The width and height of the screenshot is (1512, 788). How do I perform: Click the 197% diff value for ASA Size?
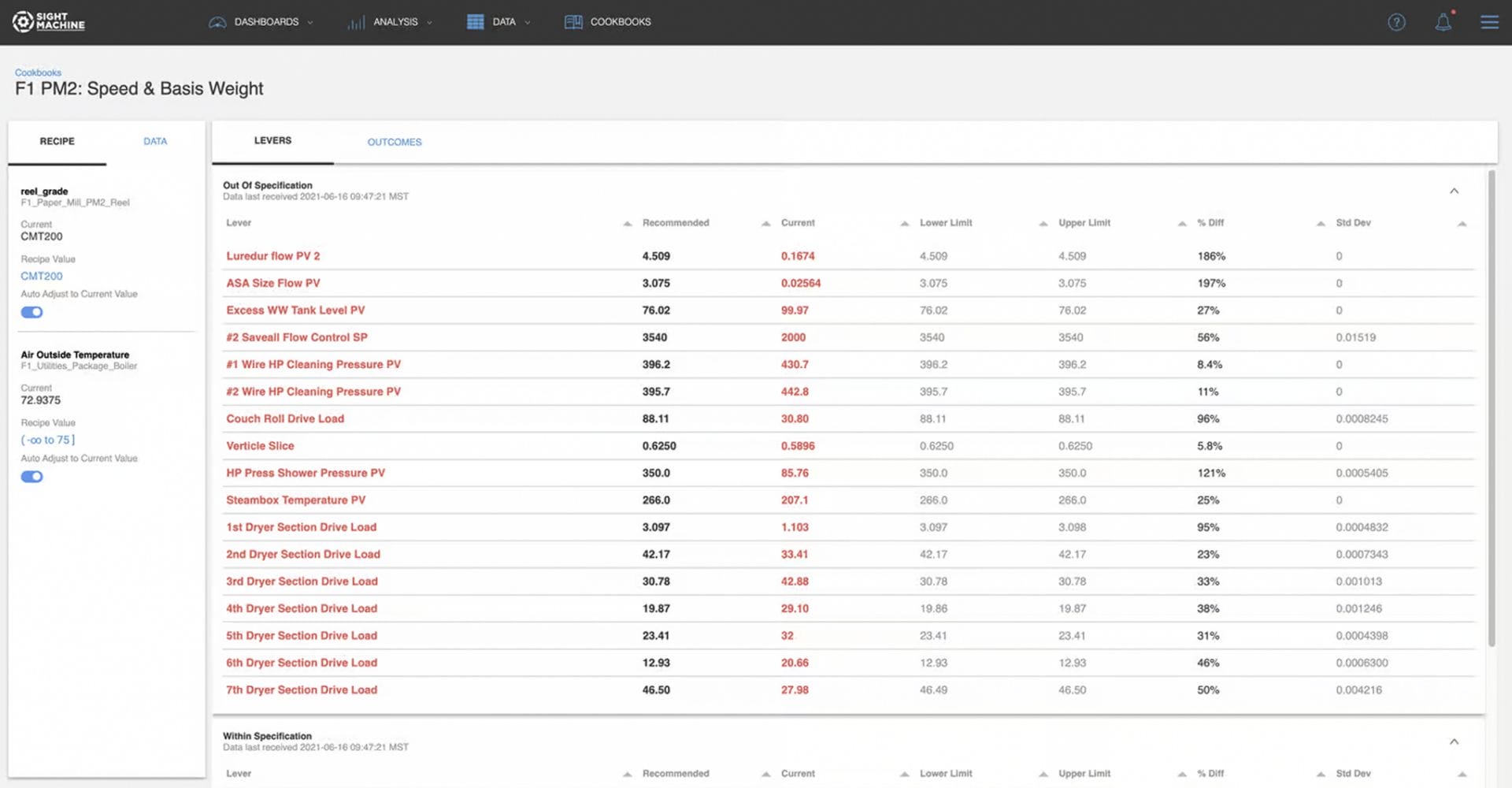1211,283
